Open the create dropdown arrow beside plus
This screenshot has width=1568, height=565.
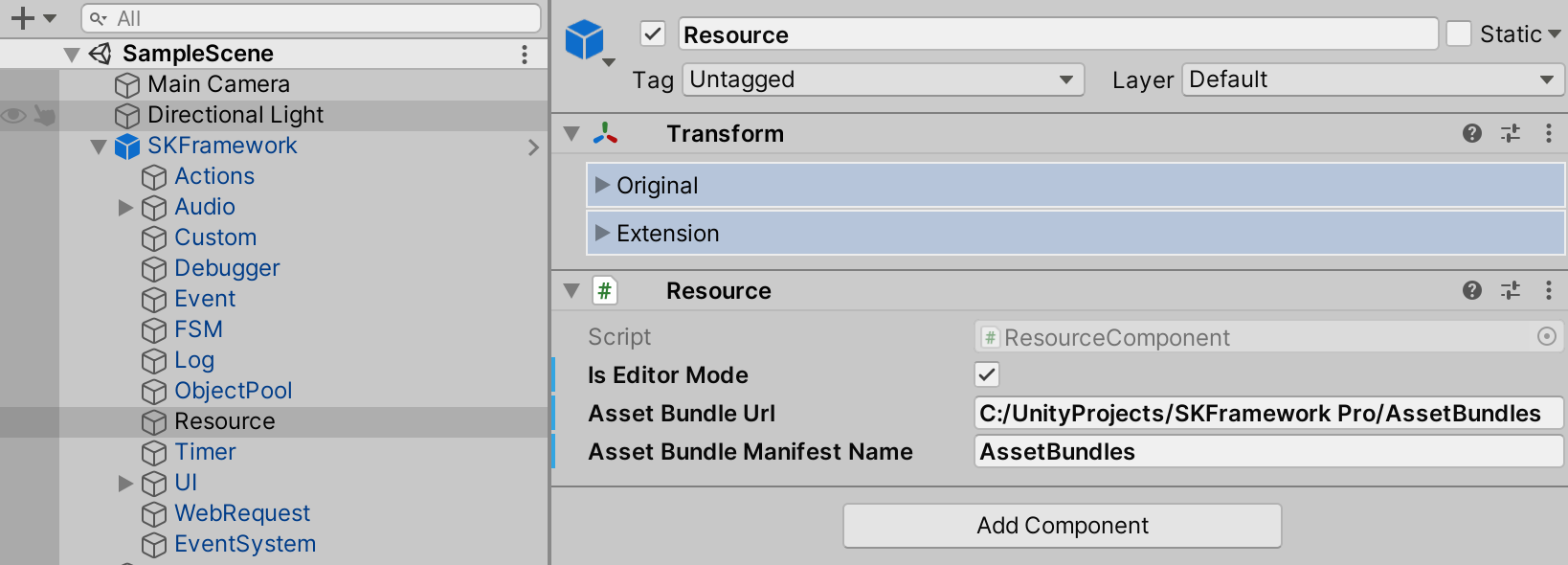coord(50,18)
